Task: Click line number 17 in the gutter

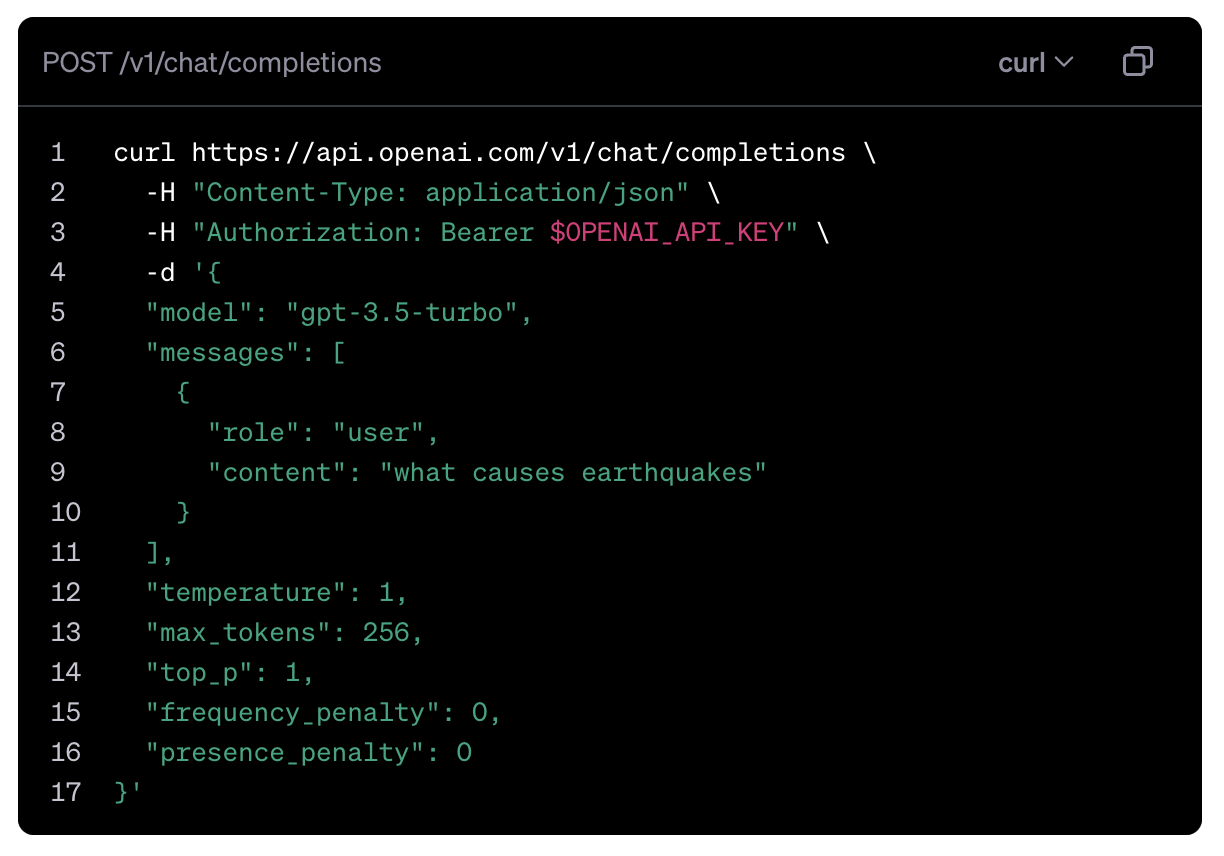Action: coord(65,793)
